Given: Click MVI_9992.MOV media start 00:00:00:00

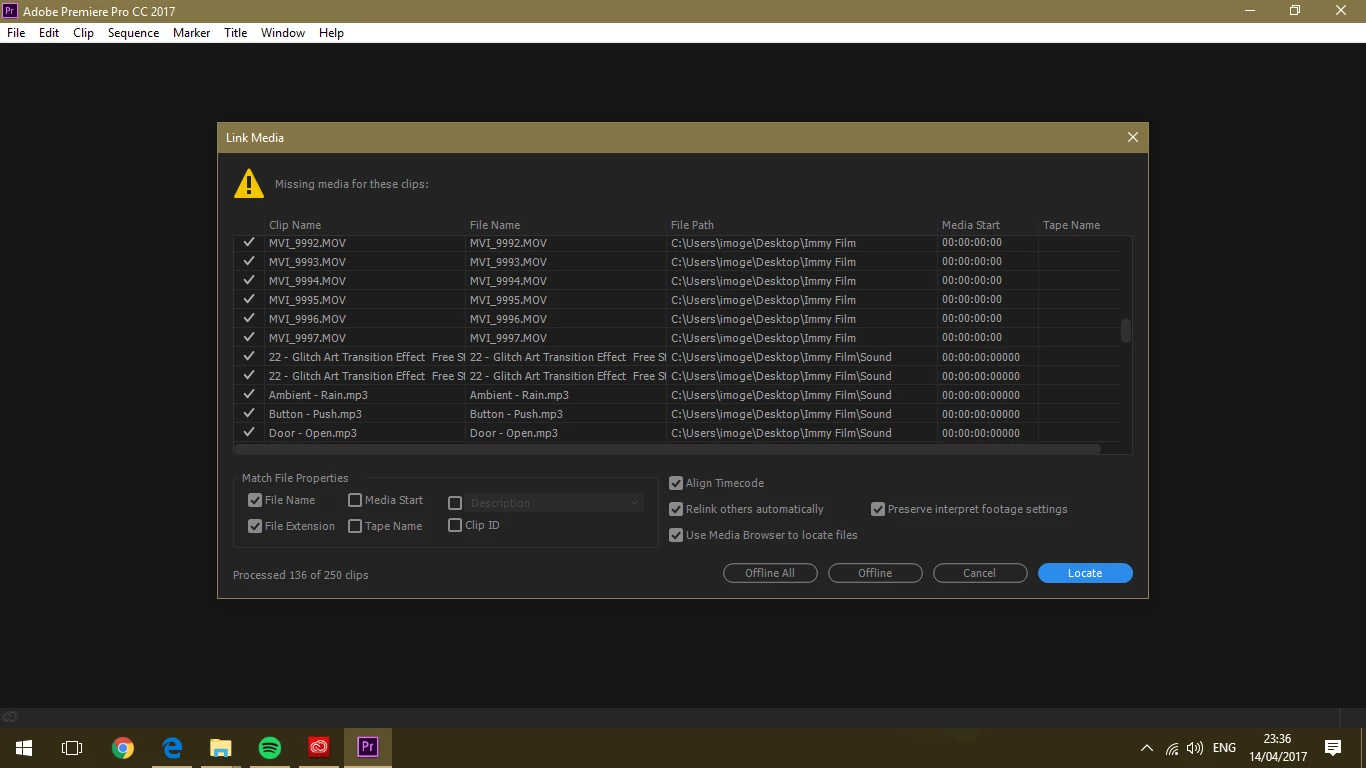Looking at the screenshot, I should click(972, 243).
